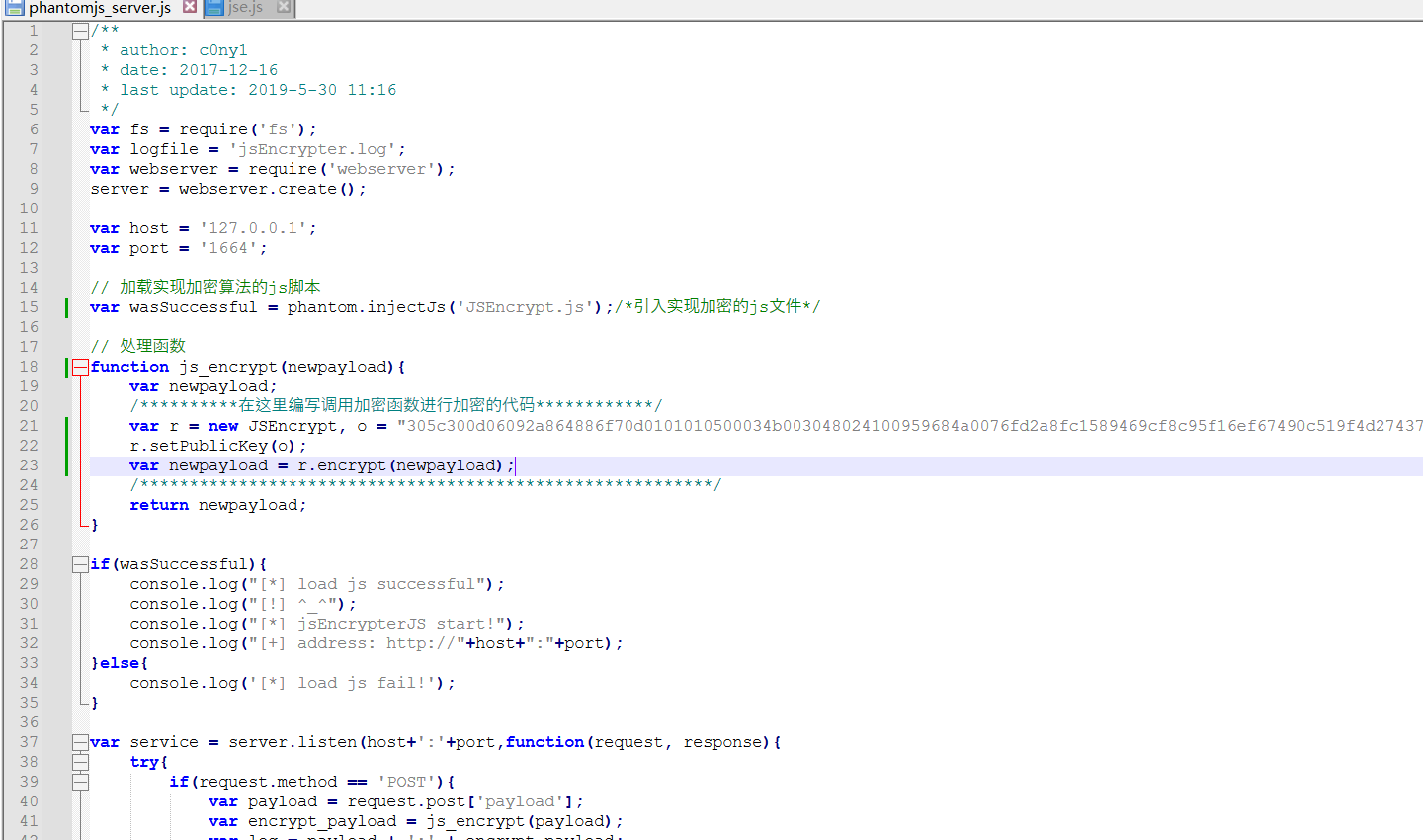Fold the try block at line 38
Image resolution: width=1423 pixels, height=840 pixels.
(x=80, y=762)
